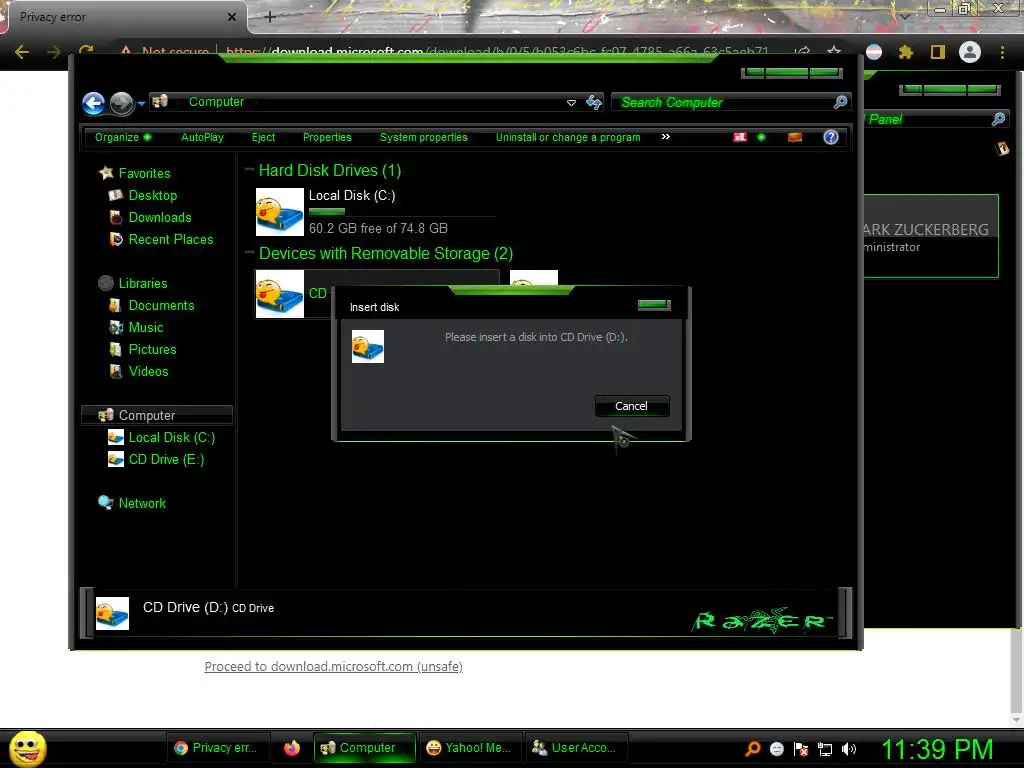The height and width of the screenshot is (768, 1024).
Task: Close the Insert disk dialog
Action: pyautogui.click(x=654, y=304)
